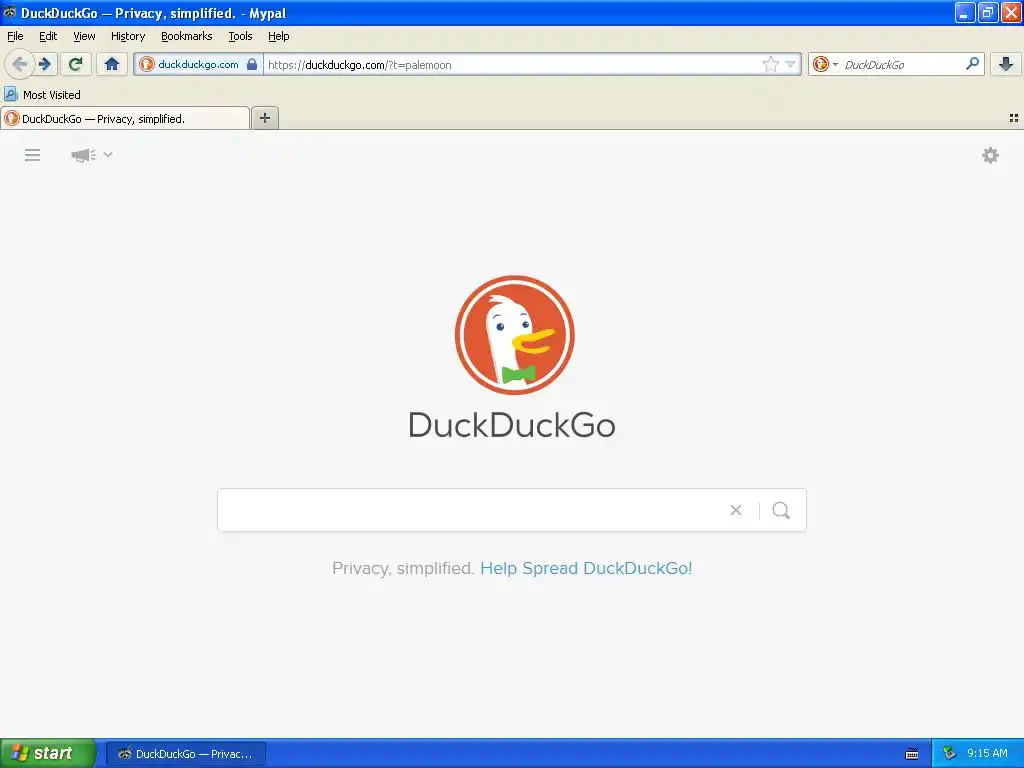Bookmark this page with the star icon
The image size is (1024, 768).
point(771,64)
